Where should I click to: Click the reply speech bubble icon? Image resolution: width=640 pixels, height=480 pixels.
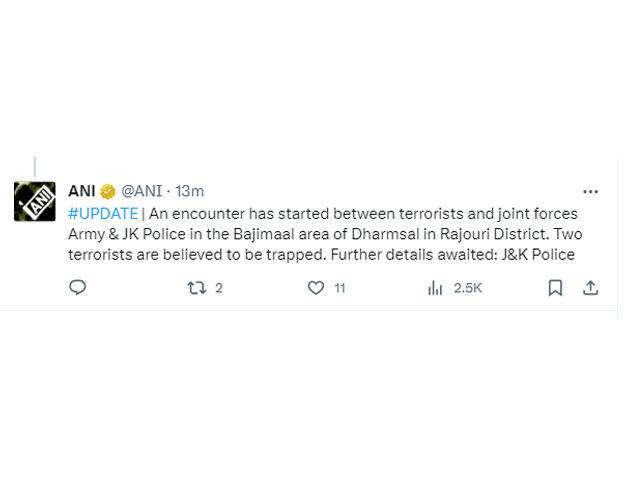click(77, 288)
